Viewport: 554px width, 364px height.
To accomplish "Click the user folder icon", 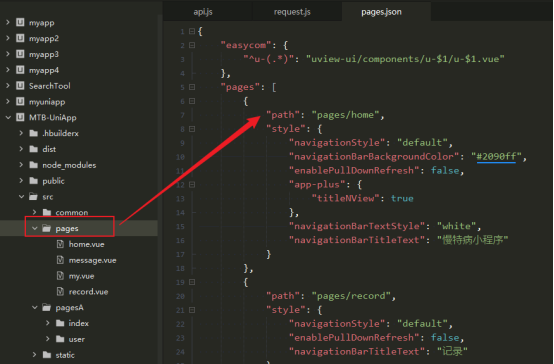I will [60, 339].
